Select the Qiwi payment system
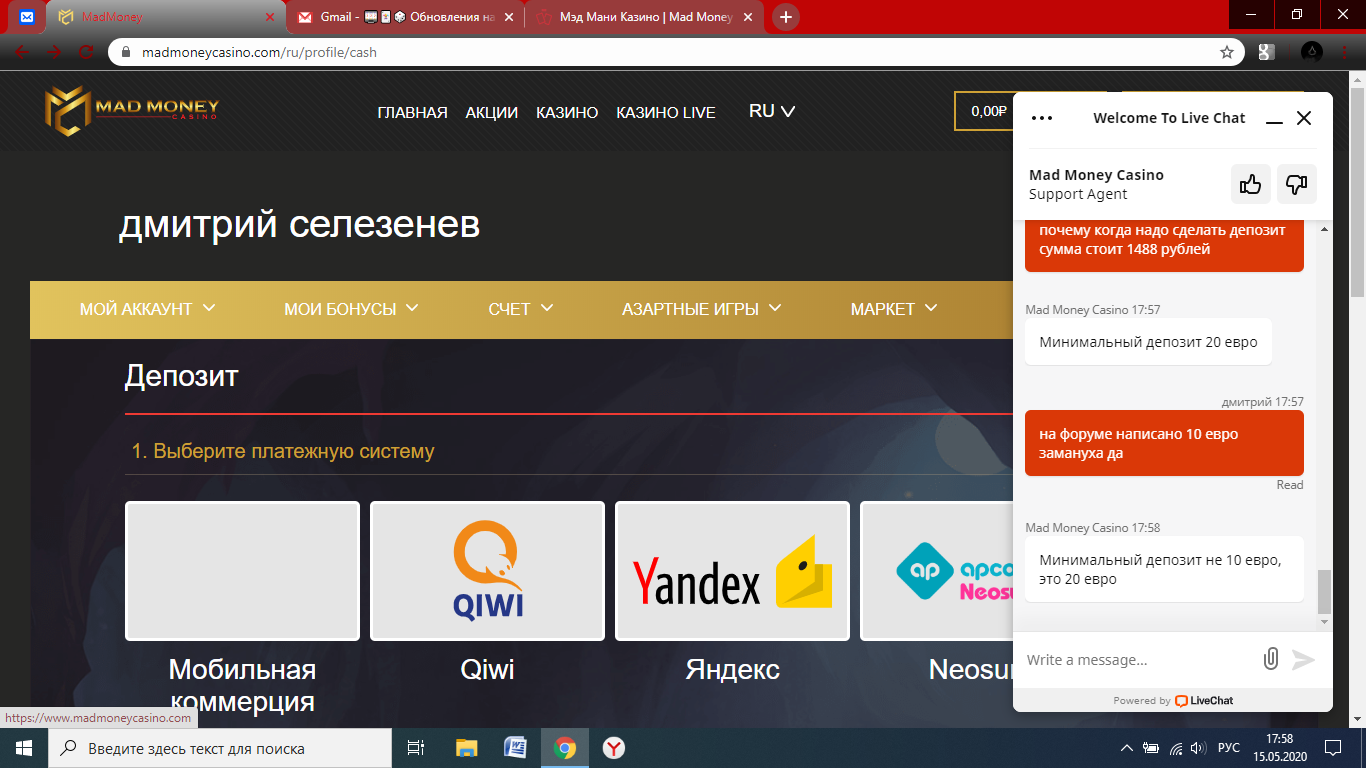The image size is (1366, 768). click(487, 570)
